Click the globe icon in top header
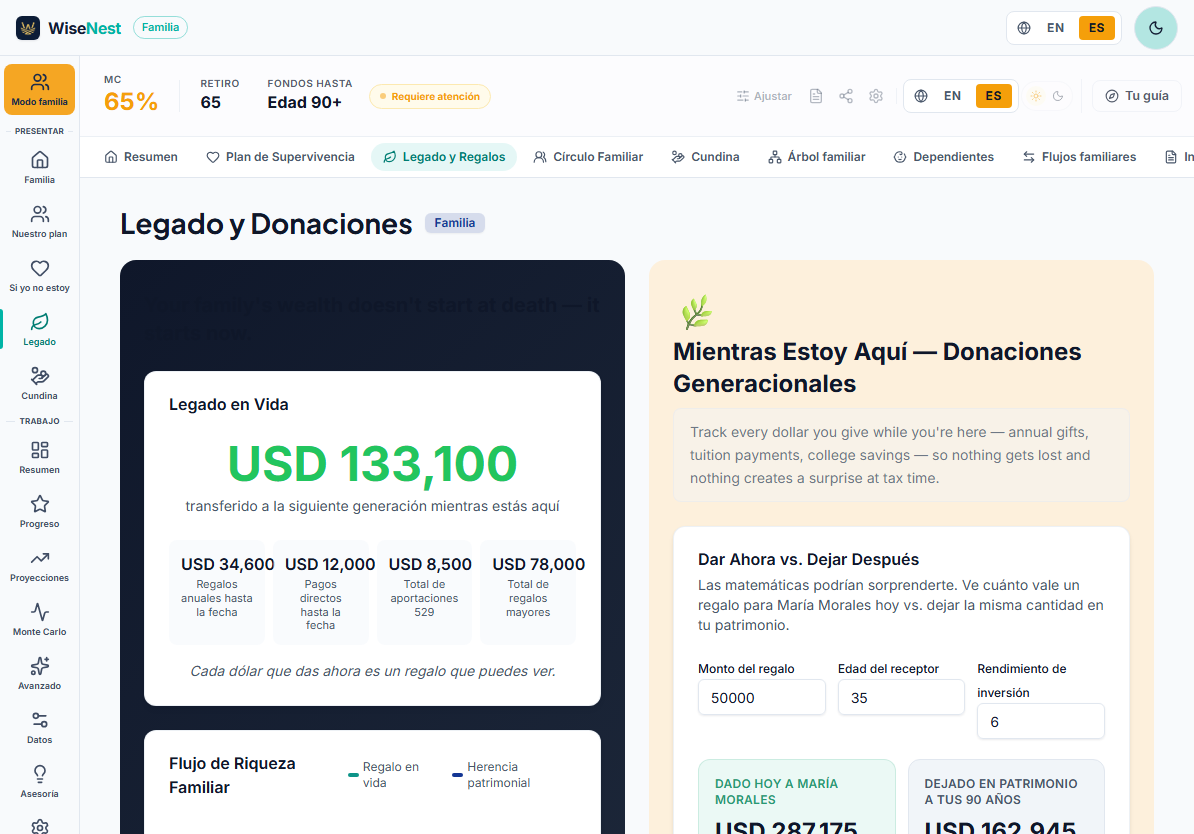The image size is (1194, 834). pos(1024,28)
